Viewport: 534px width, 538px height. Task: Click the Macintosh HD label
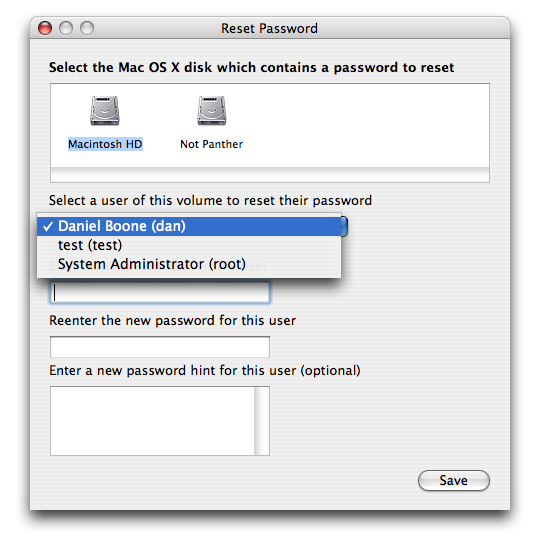(x=105, y=144)
